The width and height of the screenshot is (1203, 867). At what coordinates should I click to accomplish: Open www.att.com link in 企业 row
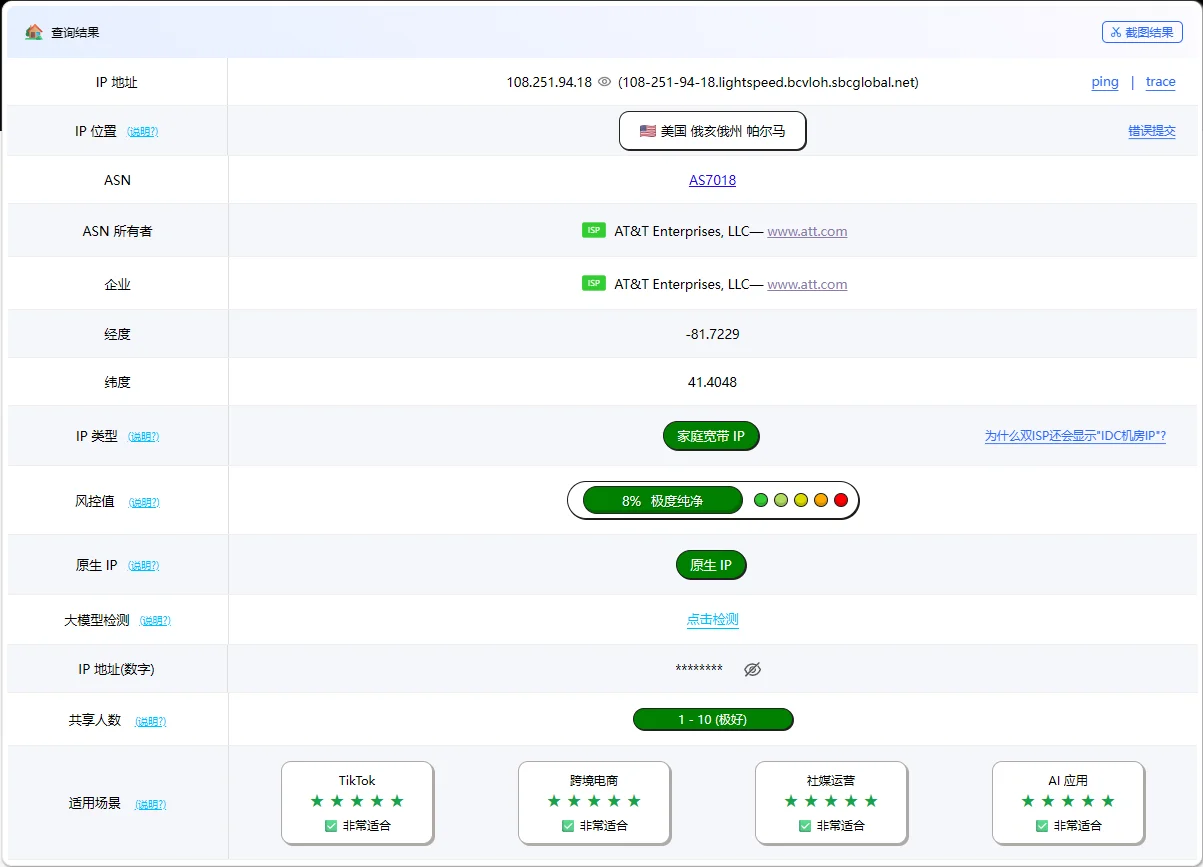coord(807,284)
